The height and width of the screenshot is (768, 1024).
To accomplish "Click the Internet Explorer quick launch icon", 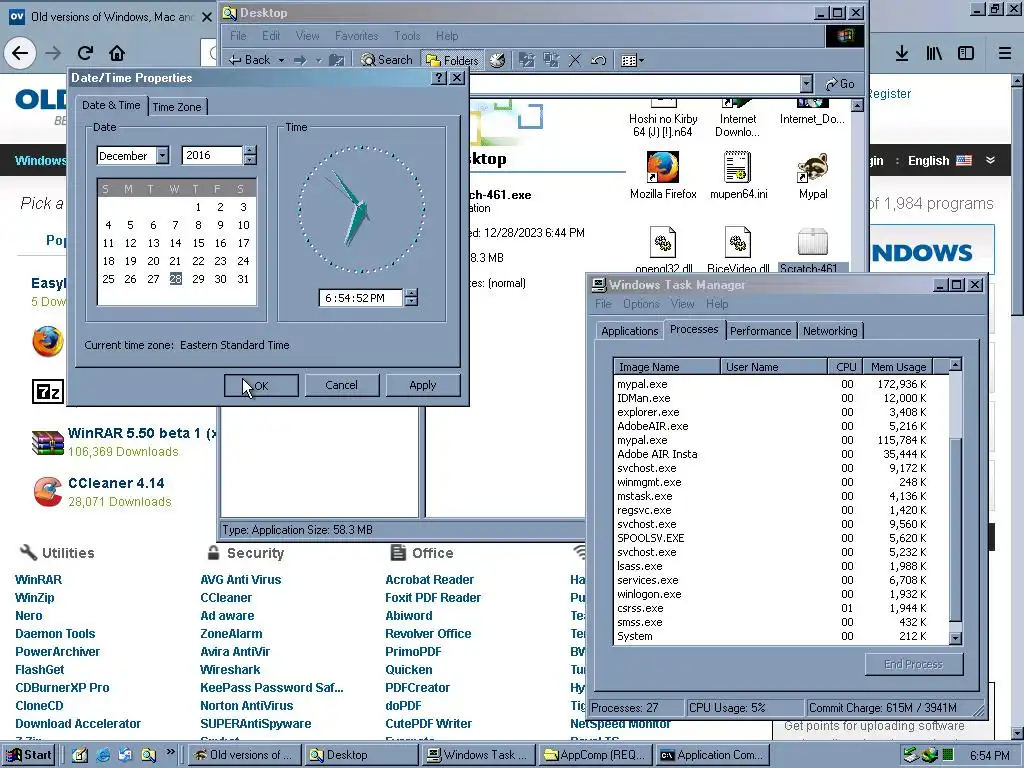I will click(103, 755).
